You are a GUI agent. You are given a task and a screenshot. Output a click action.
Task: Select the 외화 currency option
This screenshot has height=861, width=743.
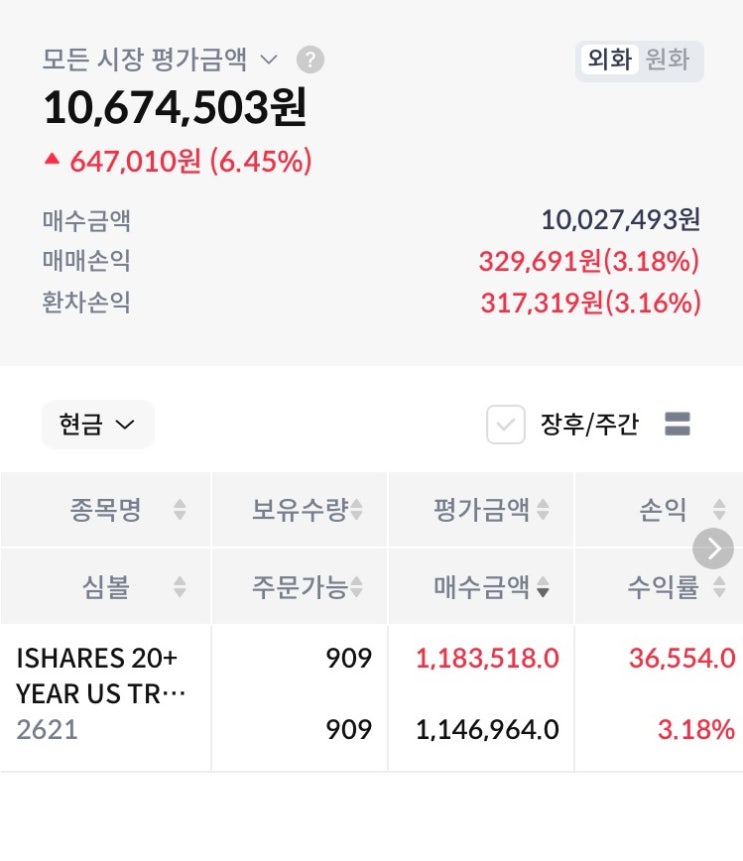pos(609,60)
